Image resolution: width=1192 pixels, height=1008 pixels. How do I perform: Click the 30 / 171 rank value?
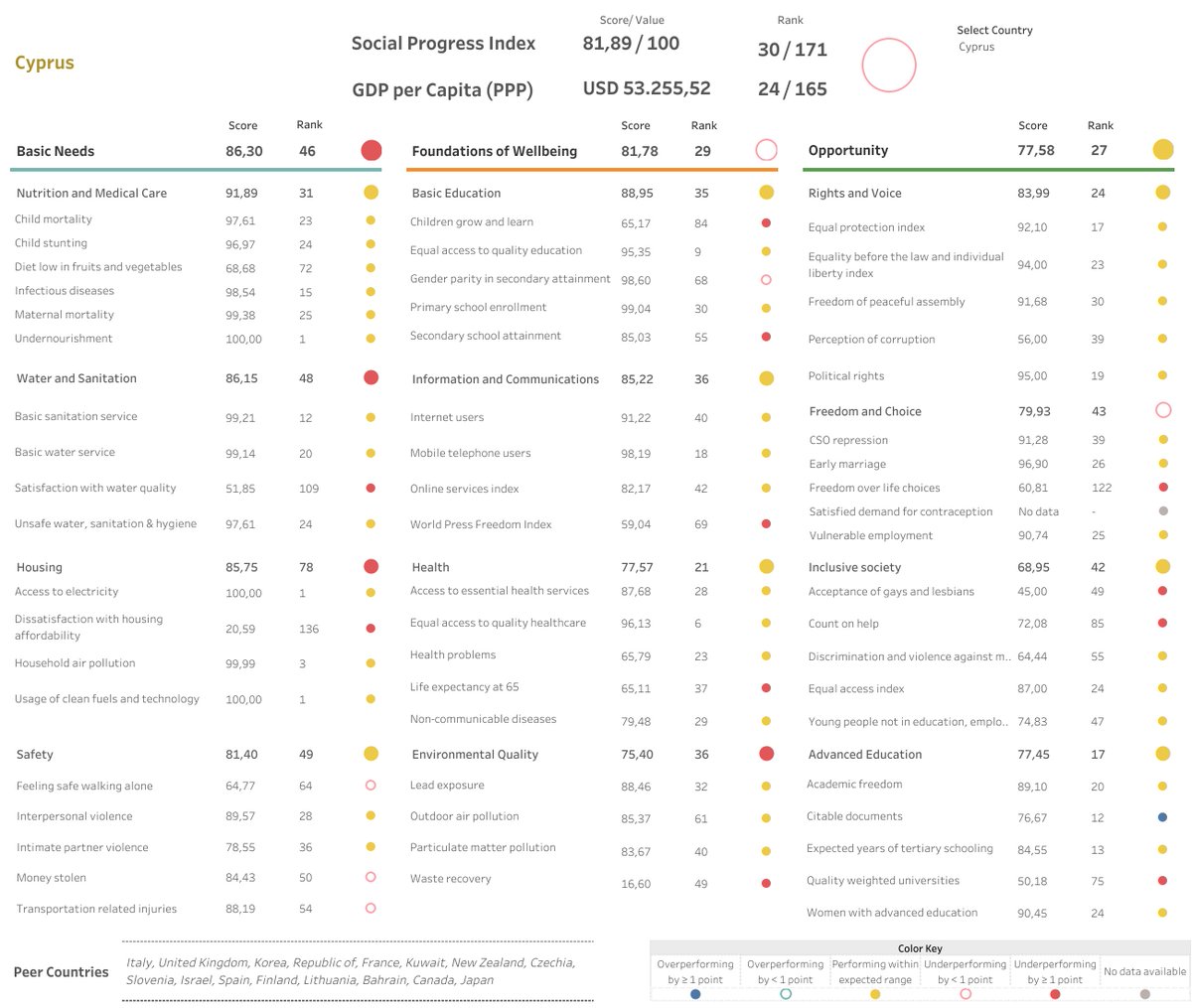coord(792,50)
